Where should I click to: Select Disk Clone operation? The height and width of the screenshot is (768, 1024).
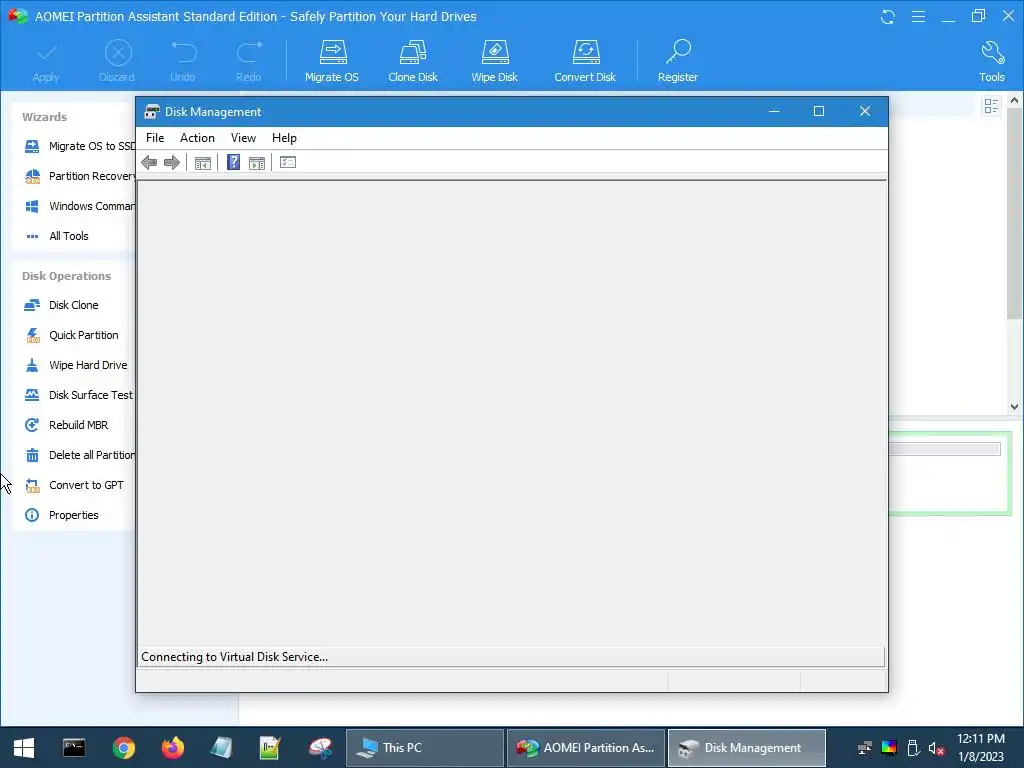tap(61, 305)
